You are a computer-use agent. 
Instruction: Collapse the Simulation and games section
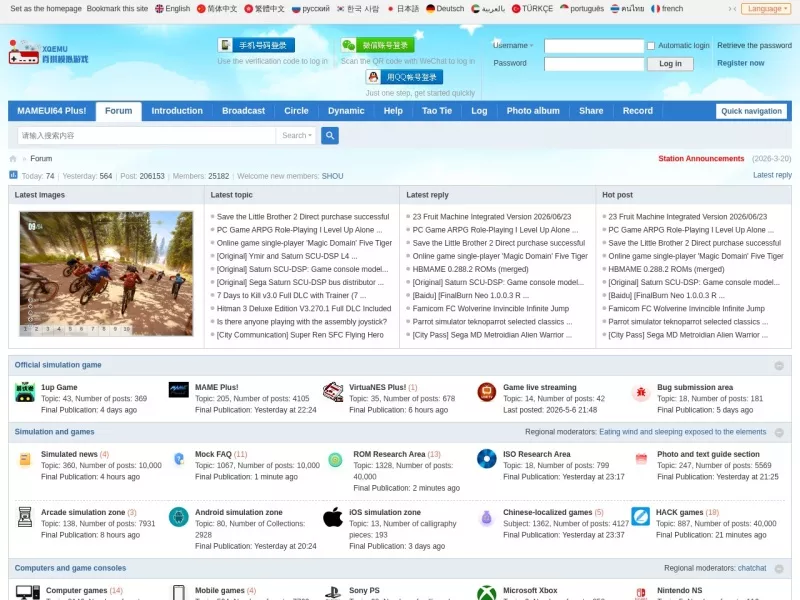pyautogui.click(x=779, y=432)
